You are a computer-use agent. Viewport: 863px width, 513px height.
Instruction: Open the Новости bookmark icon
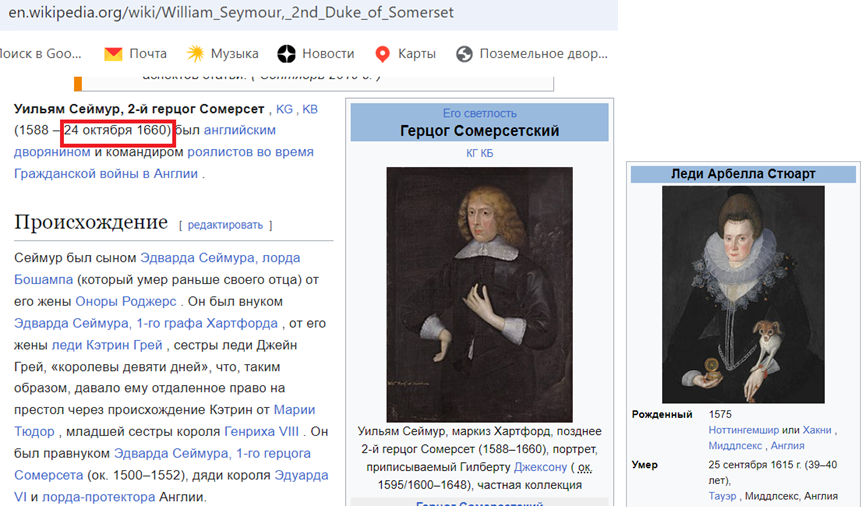coord(286,54)
